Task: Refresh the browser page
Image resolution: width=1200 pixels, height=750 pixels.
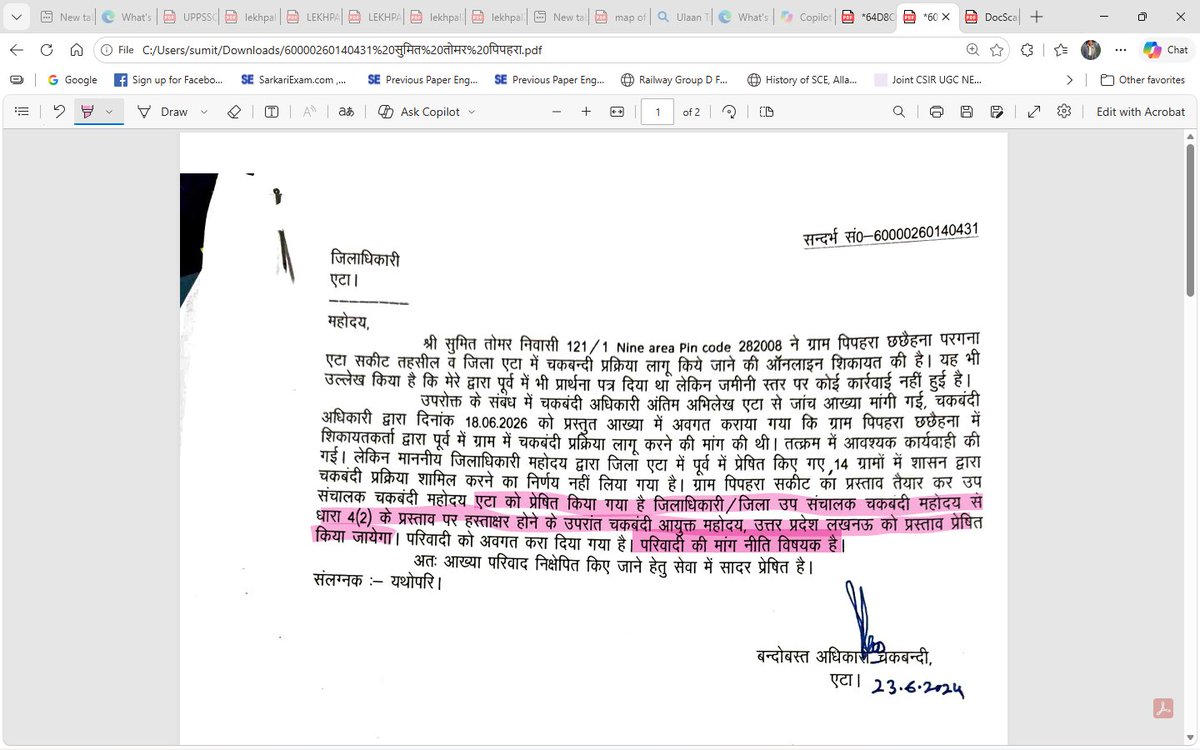Action: pos(47,49)
